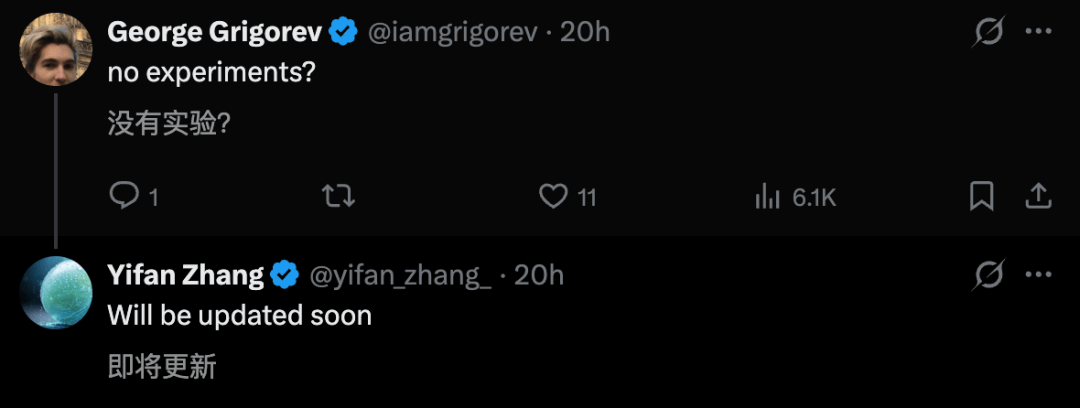Open George Grigorev's profile picture
Screen dimensions: 1080x408
(x=57, y=50)
